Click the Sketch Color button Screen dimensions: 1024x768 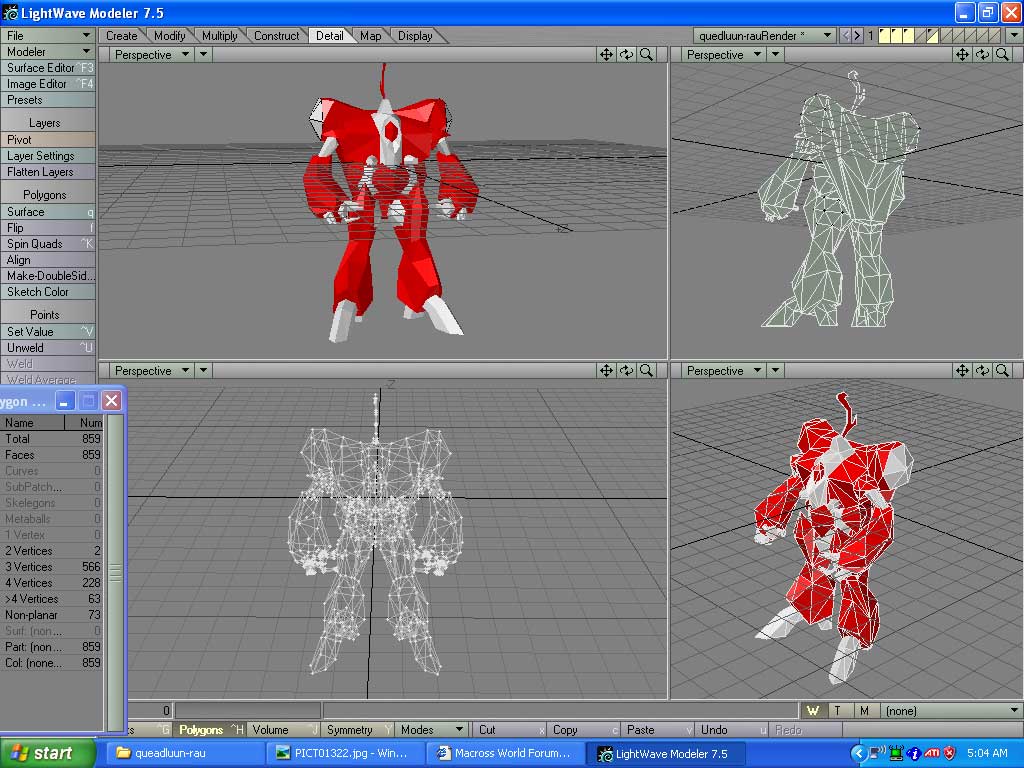pyautogui.click(x=48, y=292)
